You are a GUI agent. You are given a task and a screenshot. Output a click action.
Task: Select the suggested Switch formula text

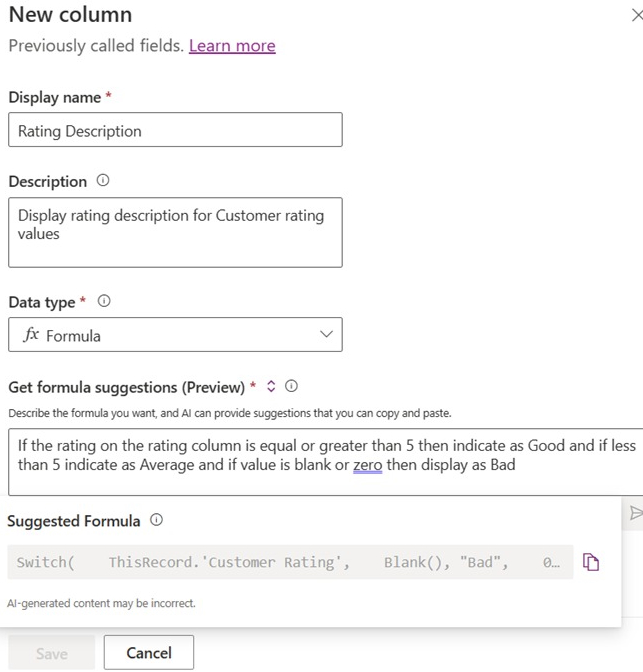[x=290, y=562]
